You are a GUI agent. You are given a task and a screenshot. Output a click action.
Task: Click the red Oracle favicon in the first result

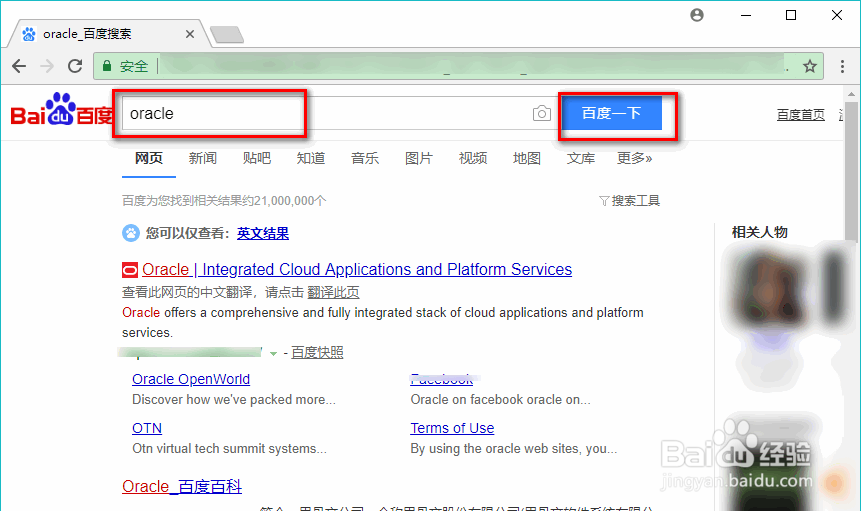130,269
